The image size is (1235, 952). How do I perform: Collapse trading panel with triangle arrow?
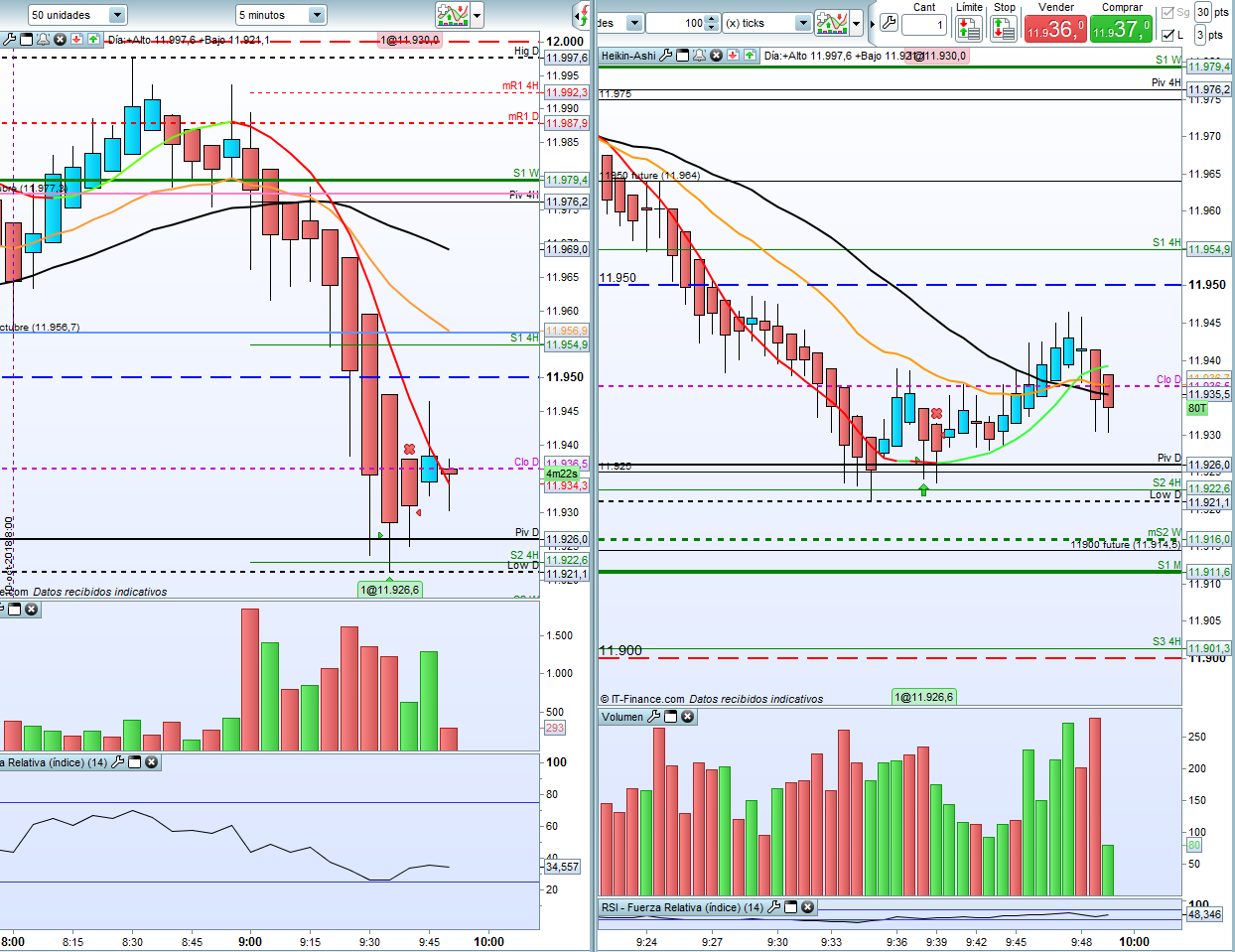click(x=873, y=24)
